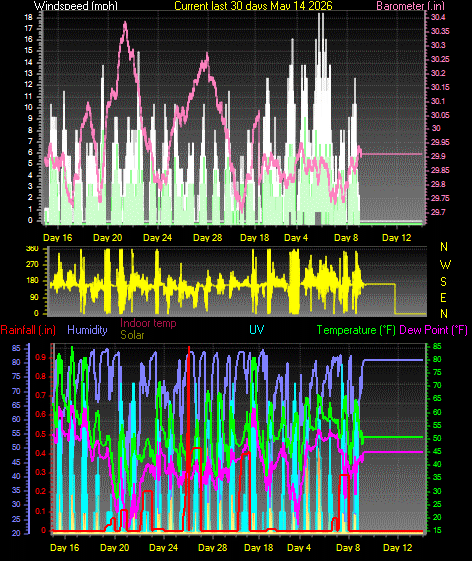472x561 pixels.
Task: Select the 45 temperature scale value
Action: click(x=437, y=452)
